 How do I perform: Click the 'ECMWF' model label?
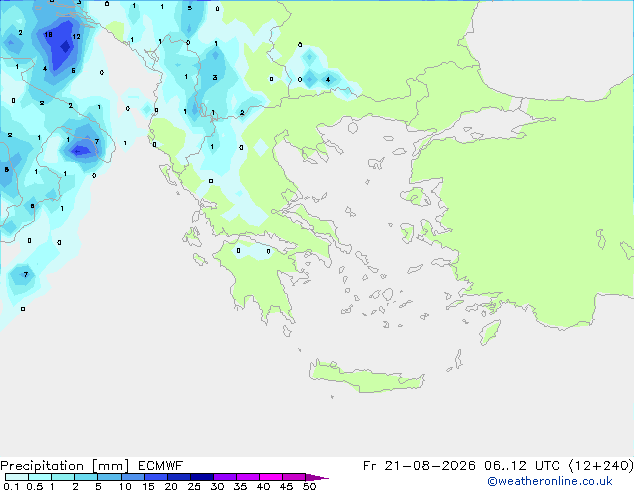pyautogui.click(x=161, y=466)
